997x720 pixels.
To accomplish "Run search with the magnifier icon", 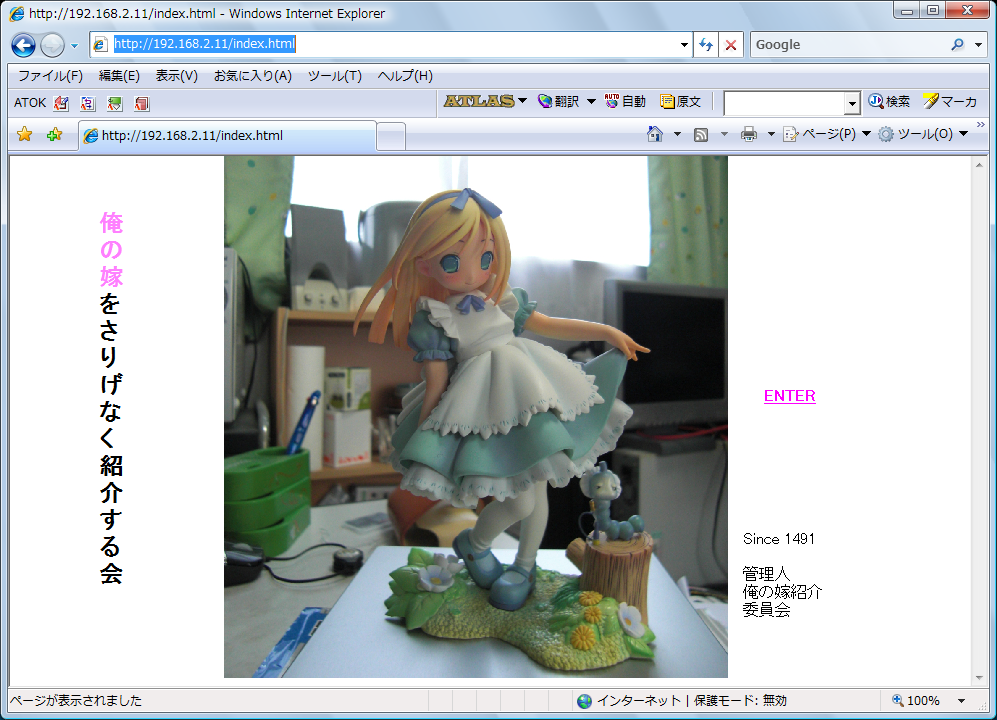I will 958,45.
